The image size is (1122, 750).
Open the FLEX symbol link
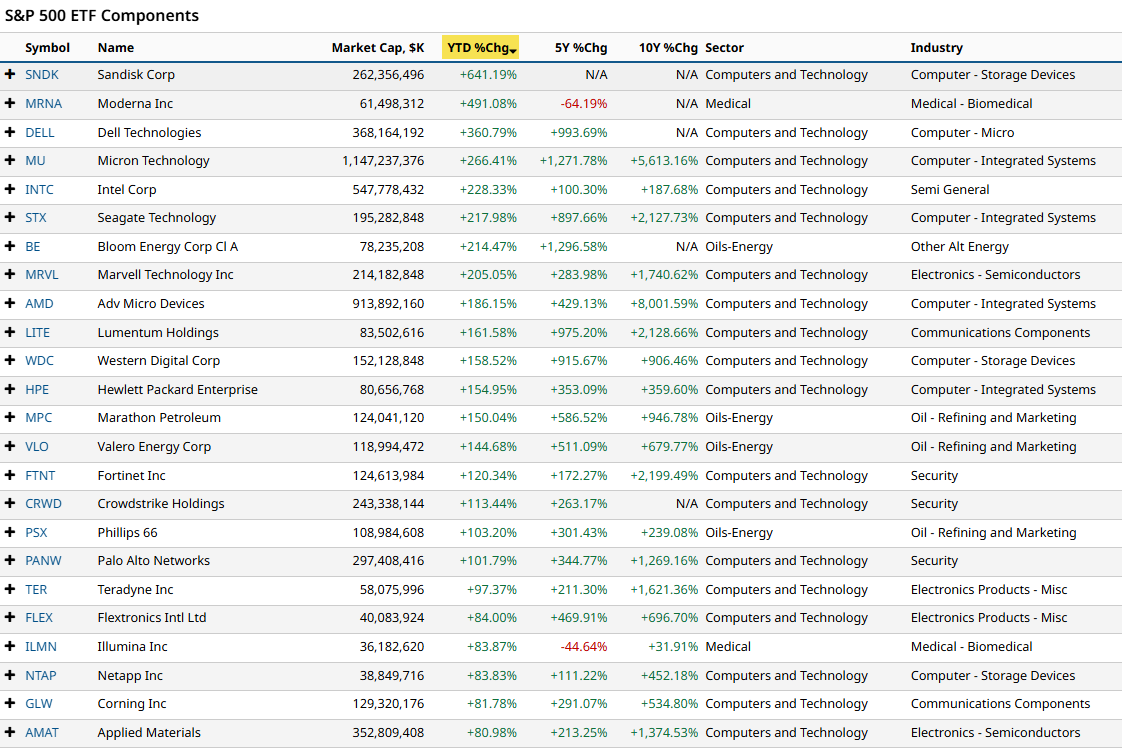coord(39,618)
